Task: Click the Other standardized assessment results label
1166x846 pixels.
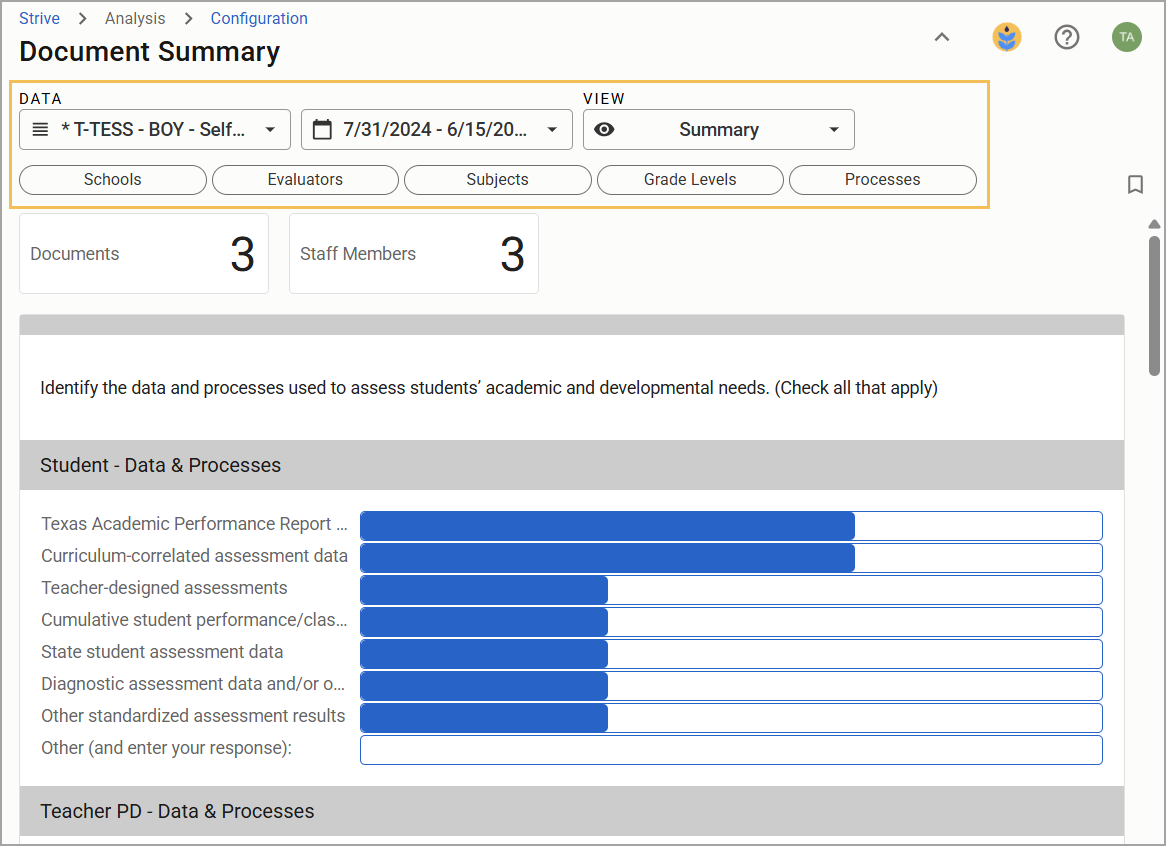Action: click(x=193, y=716)
